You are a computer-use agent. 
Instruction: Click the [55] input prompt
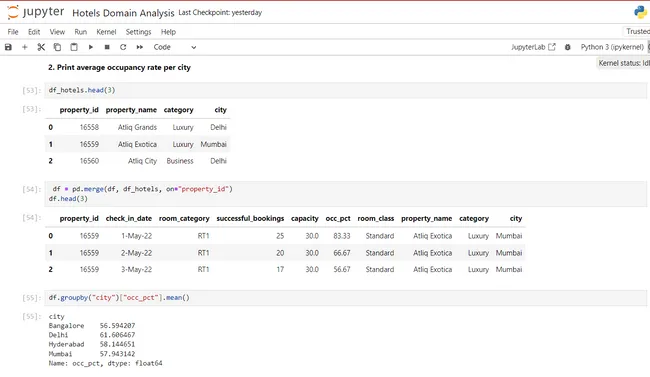coord(32,298)
